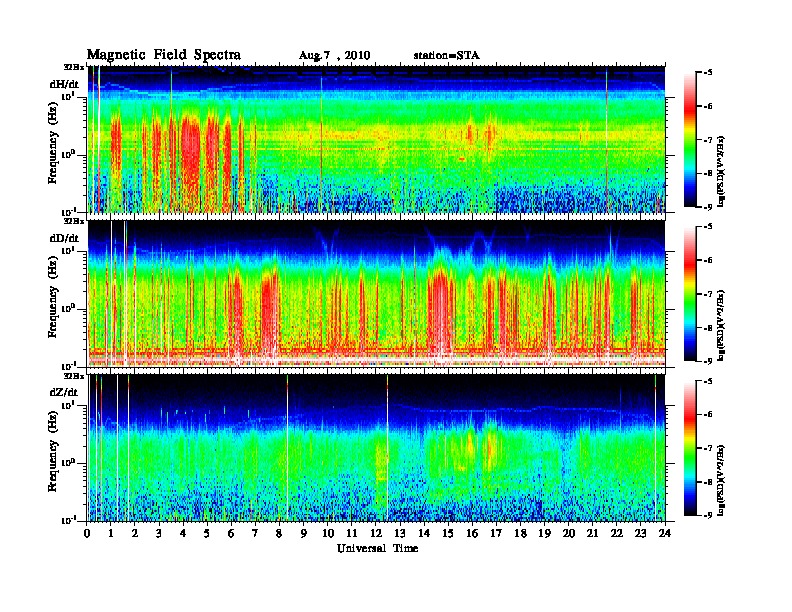Click the "23" tick on the Universal Time axis
This screenshot has width=792, height=612.
point(641,534)
